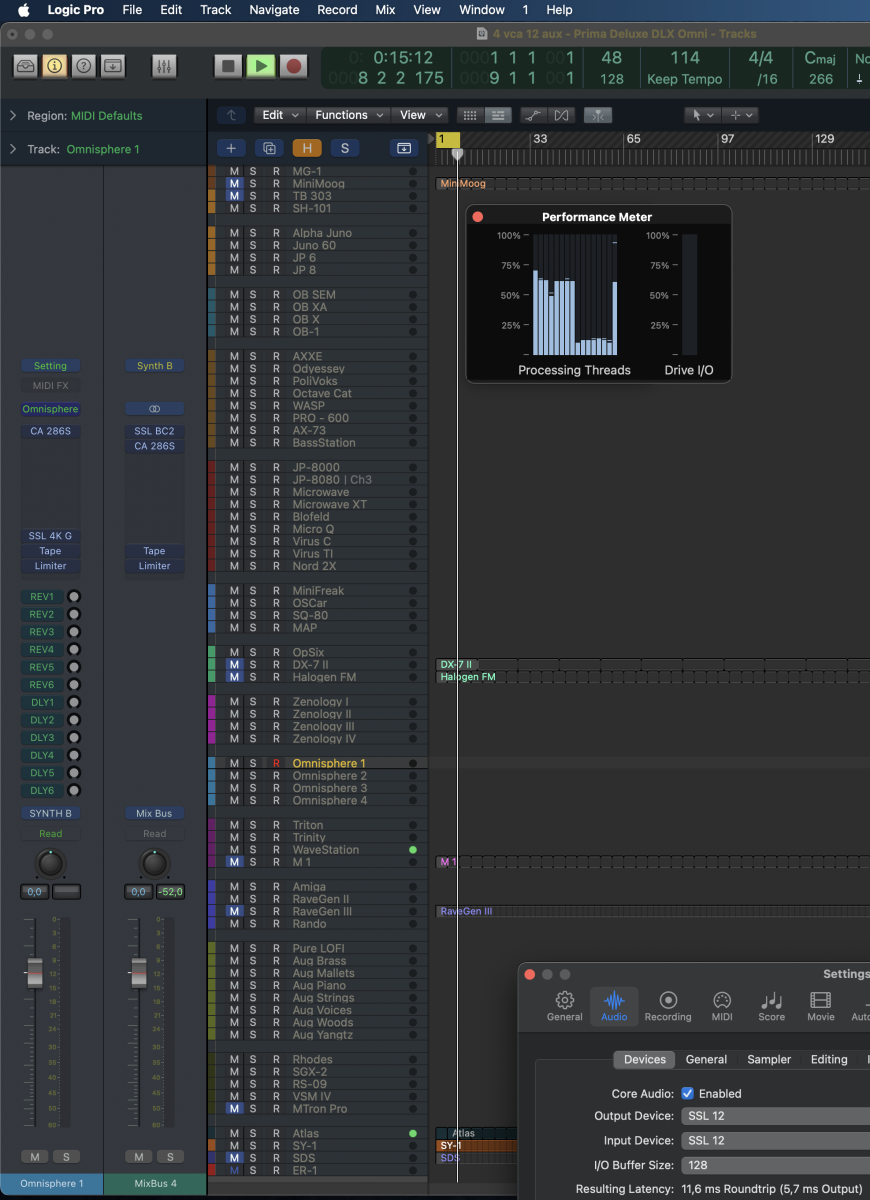The width and height of the screenshot is (870, 1200).
Task: Click Read automation mode on Omnisphere strip
Action: pos(50,834)
